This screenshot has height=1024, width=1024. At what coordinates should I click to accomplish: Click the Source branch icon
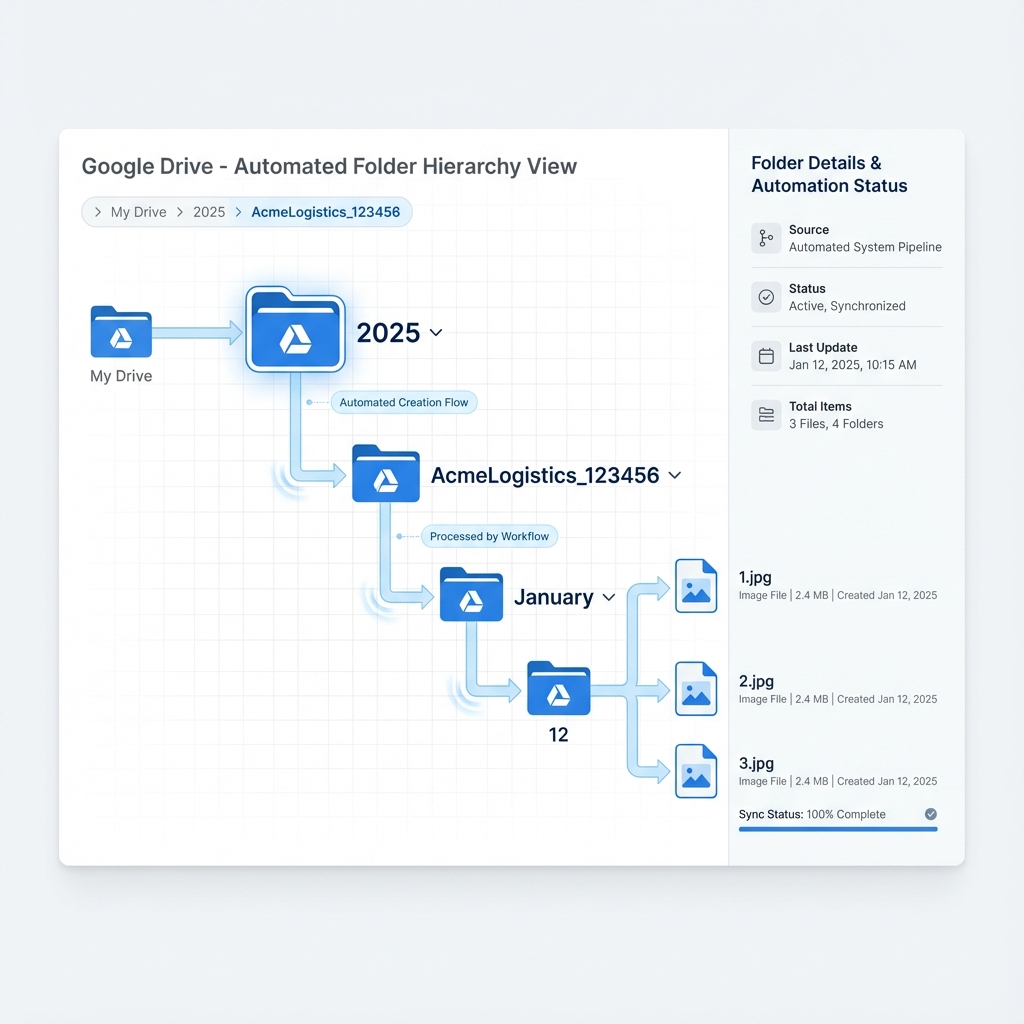pyautogui.click(x=766, y=238)
